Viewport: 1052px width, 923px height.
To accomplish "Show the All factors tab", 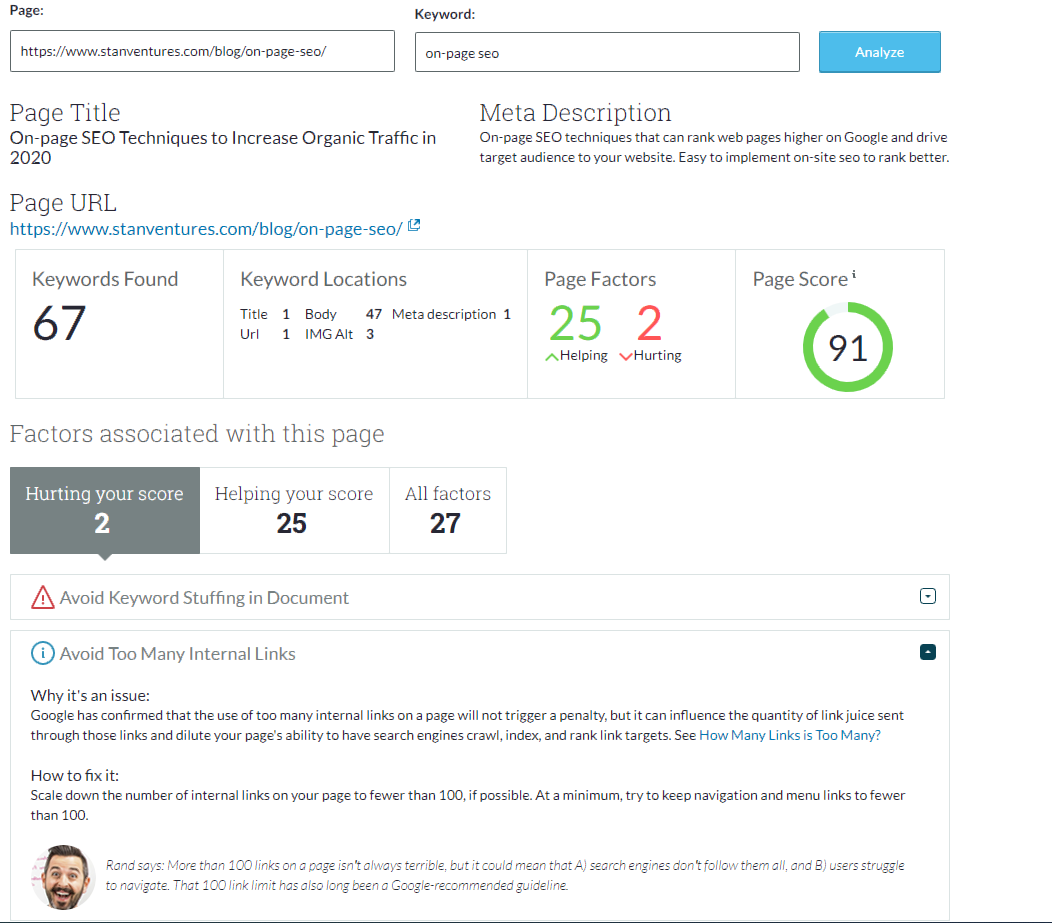I will point(447,510).
